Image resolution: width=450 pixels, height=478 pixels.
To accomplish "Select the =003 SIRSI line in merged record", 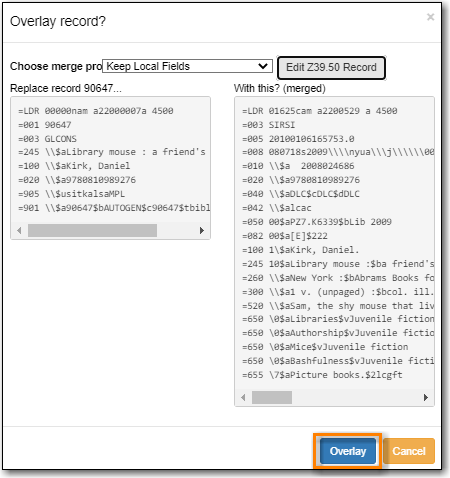I will tap(269, 125).
